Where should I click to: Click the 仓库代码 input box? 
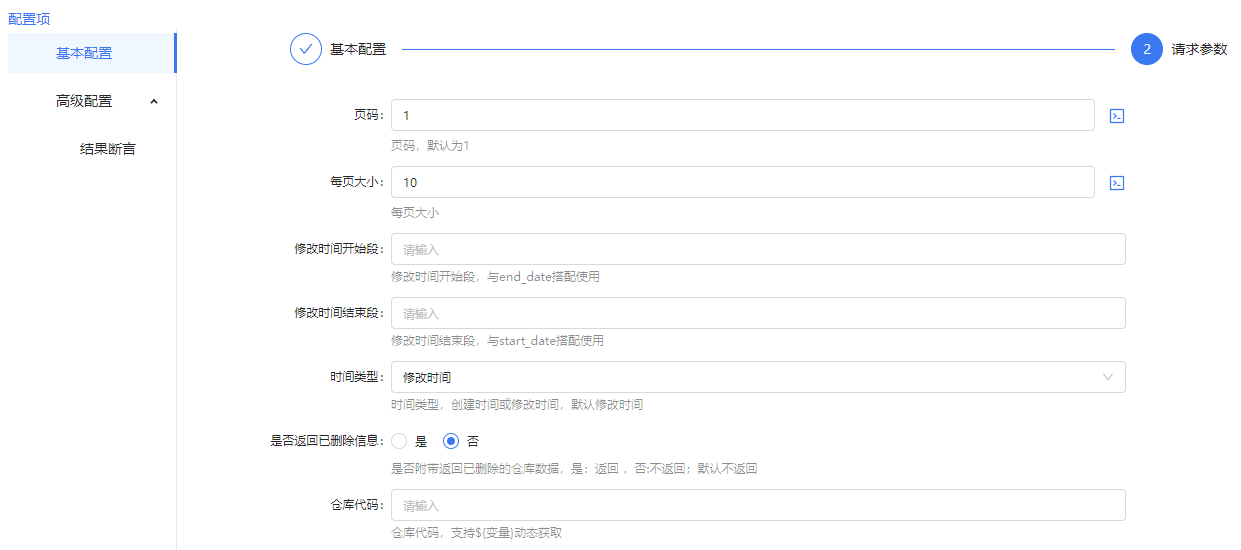click(x=757, y=505)
